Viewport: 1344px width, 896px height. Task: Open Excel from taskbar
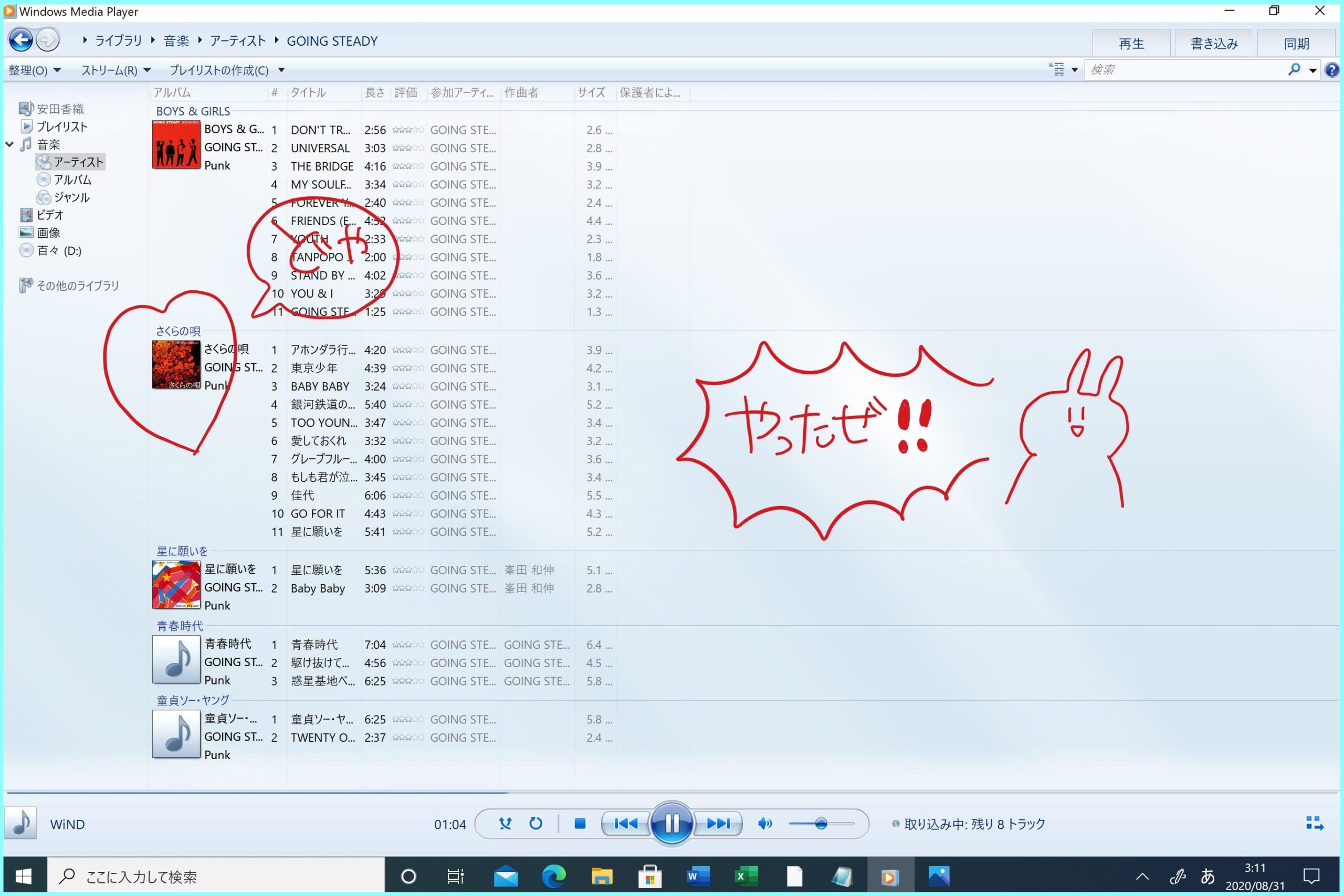pos(745,876)
